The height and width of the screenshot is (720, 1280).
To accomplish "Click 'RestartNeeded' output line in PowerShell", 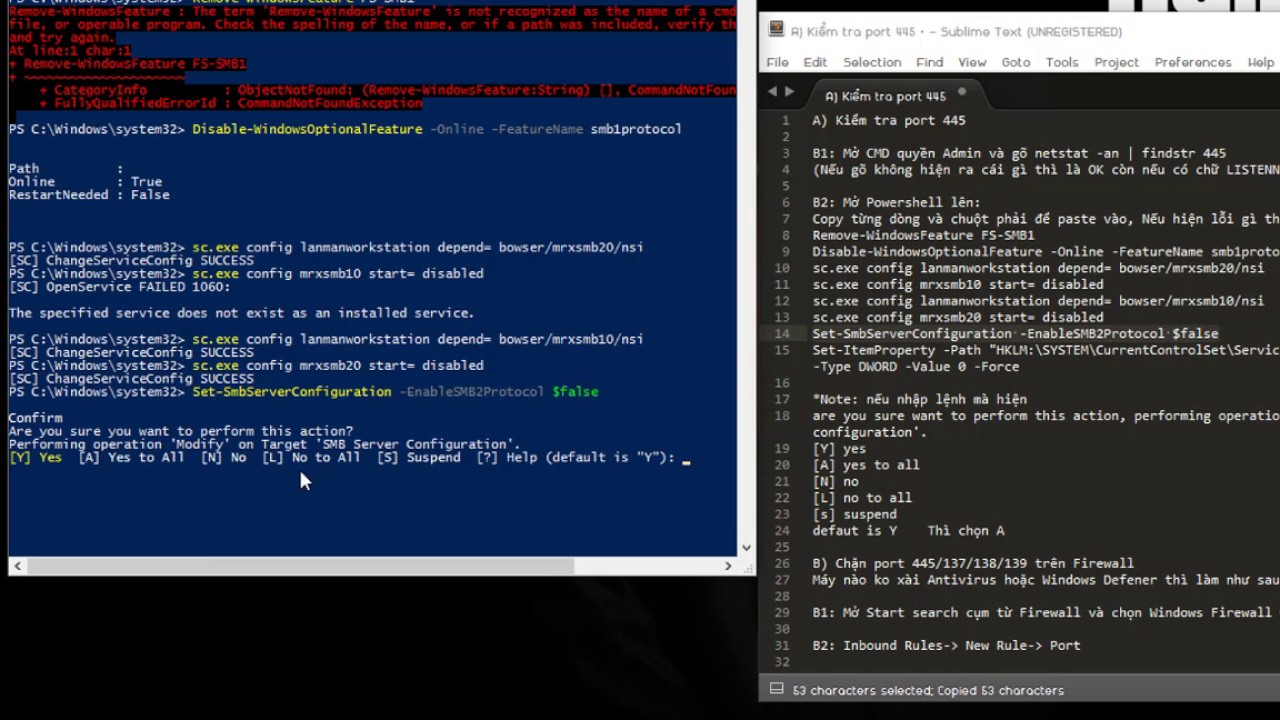I will (x=89, y=195).
